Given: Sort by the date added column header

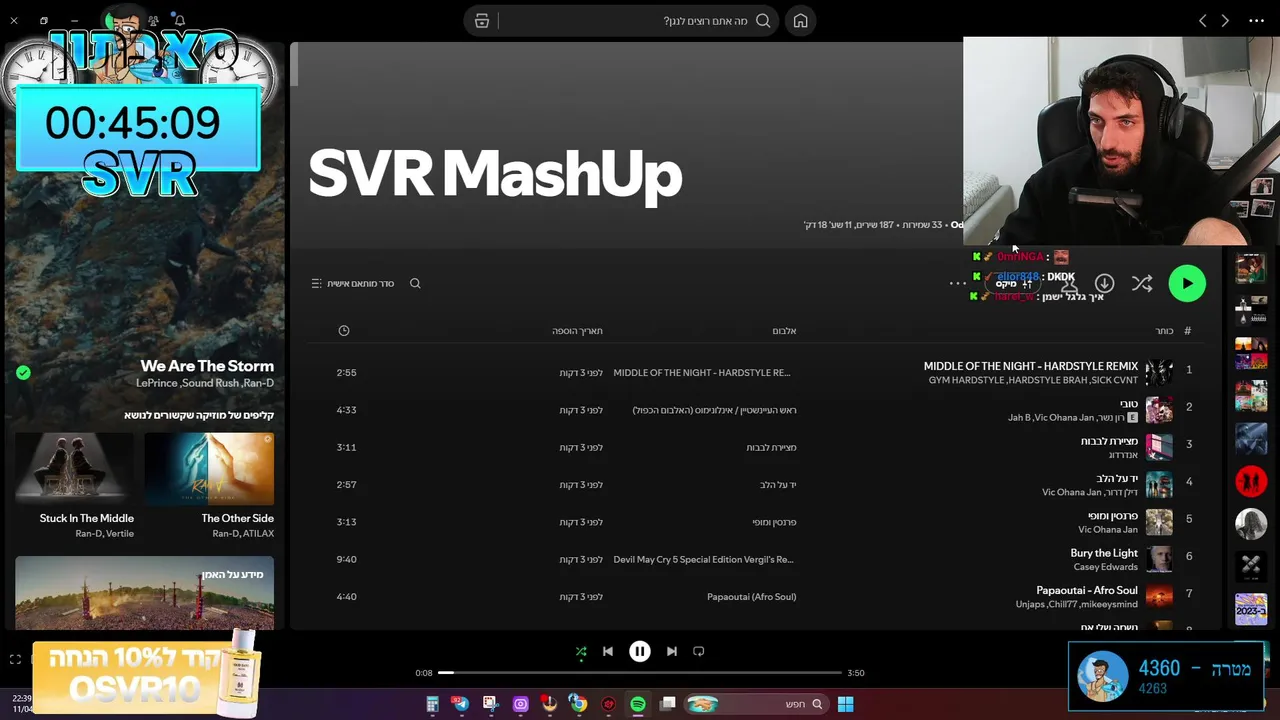Looking at the screenshot, I should [577, 331].
